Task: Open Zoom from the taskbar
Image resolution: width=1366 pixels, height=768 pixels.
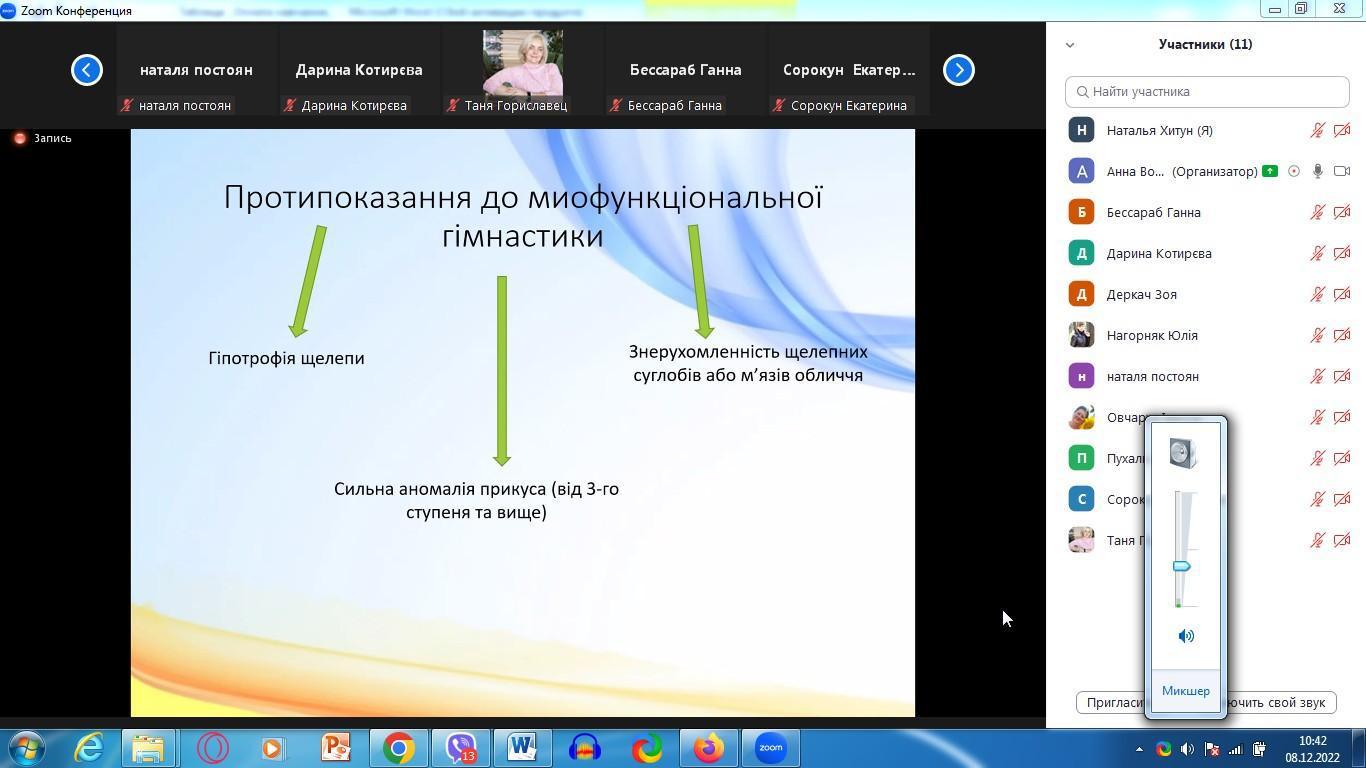Action: [770, 748]
